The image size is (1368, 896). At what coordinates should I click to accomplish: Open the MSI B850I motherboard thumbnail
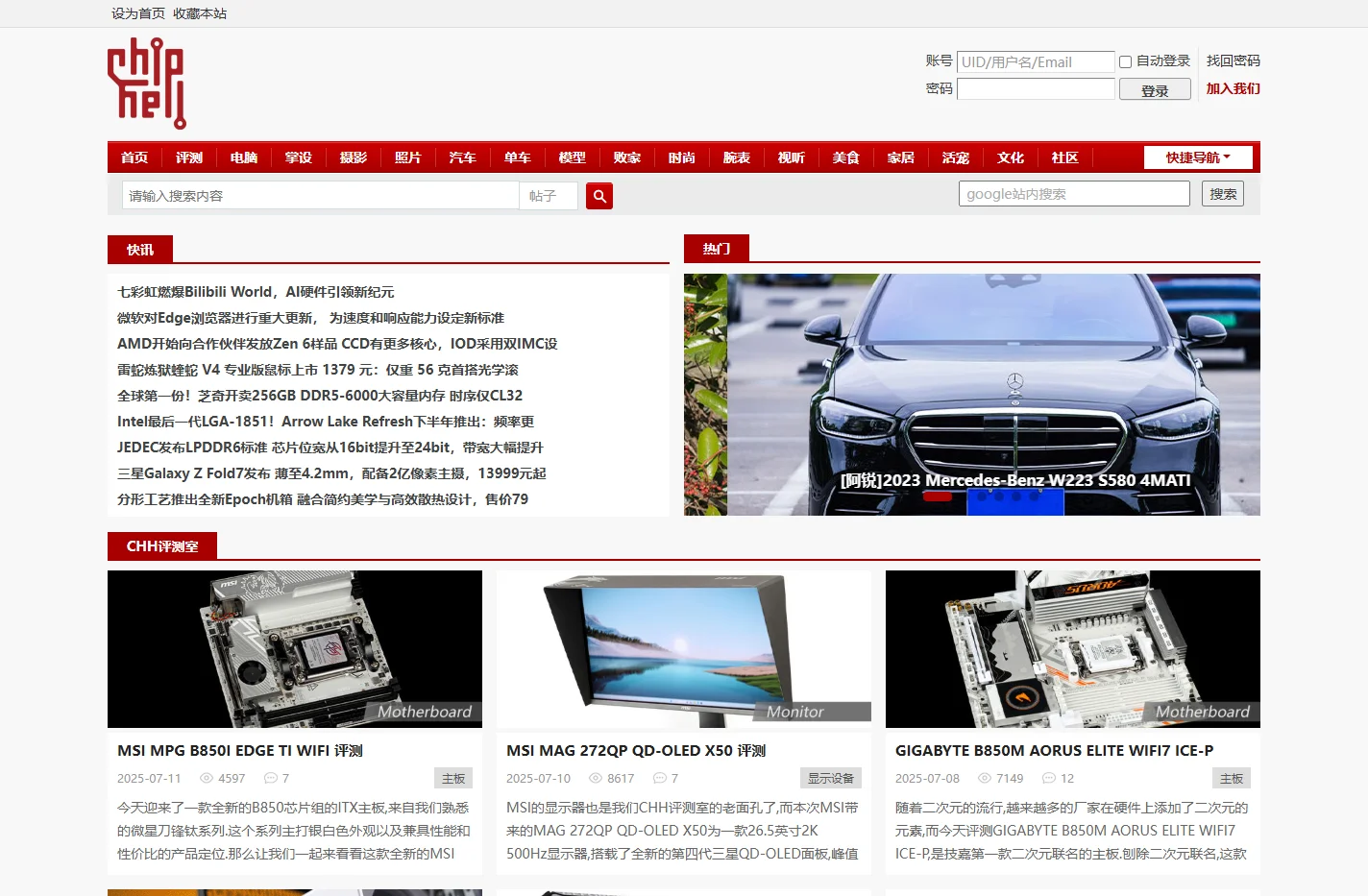pos(295,649)
